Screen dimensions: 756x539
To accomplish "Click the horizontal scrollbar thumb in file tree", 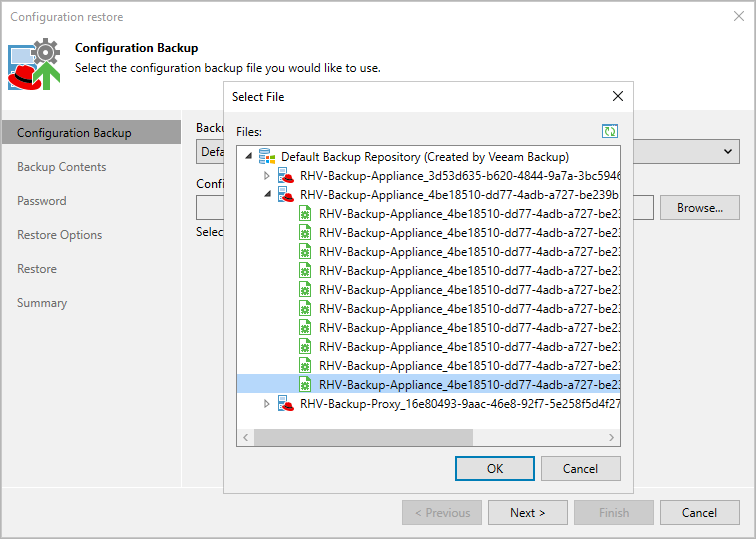I will pos(364,437).
